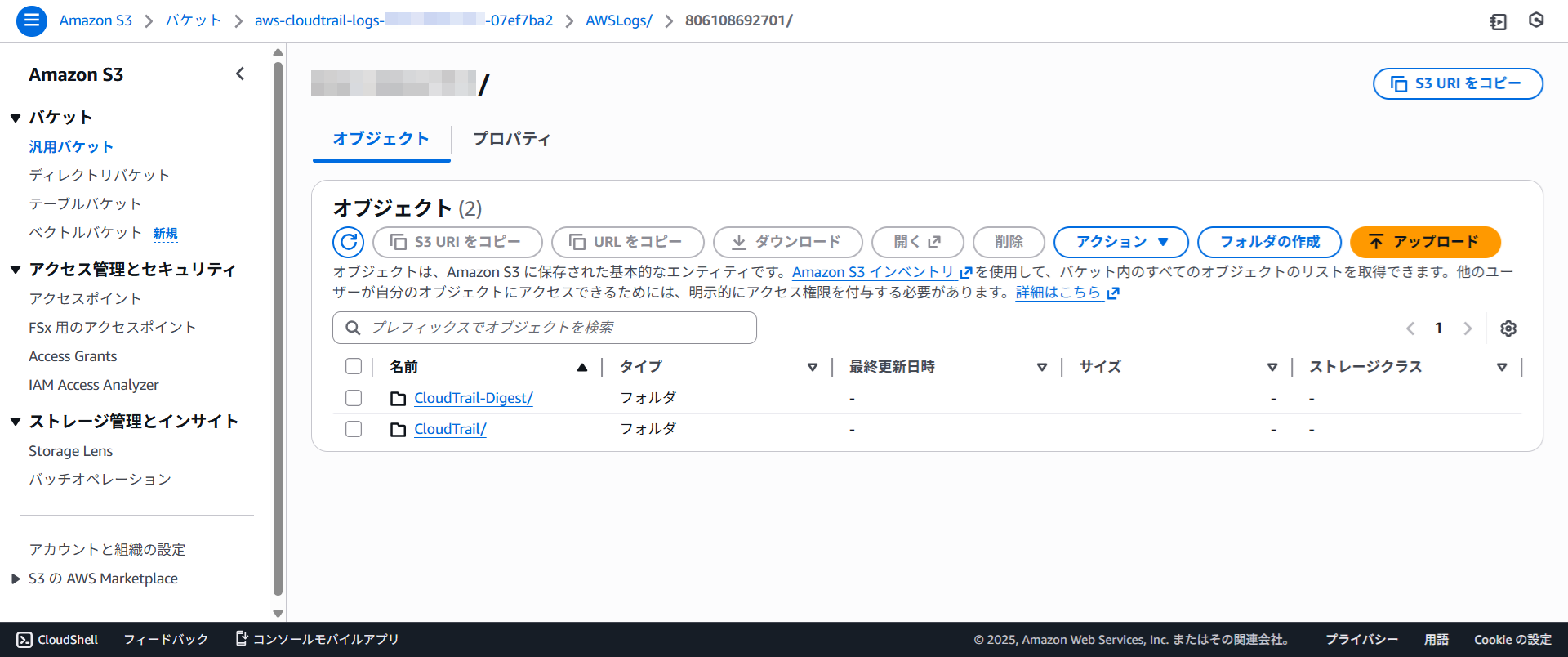Open the アクション dropdown menu
The height and width of the screenshot is (657, 1568).
click(x=1120, y=242)
